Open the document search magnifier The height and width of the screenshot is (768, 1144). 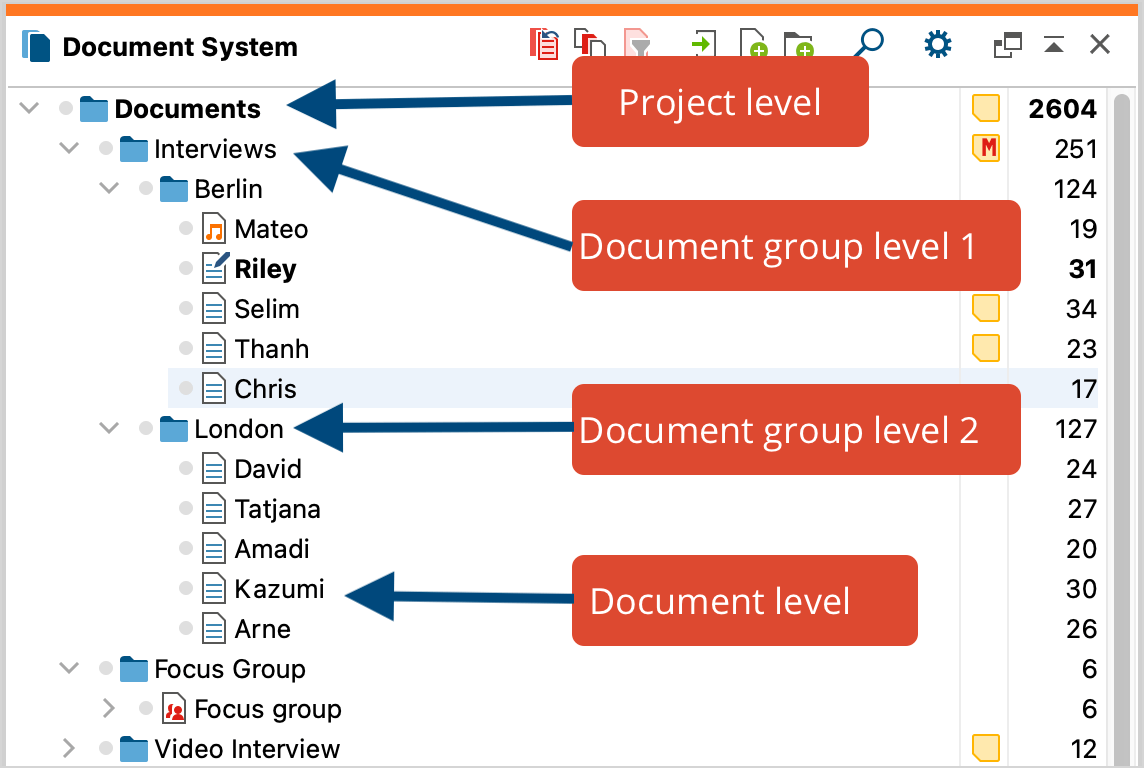868,44
